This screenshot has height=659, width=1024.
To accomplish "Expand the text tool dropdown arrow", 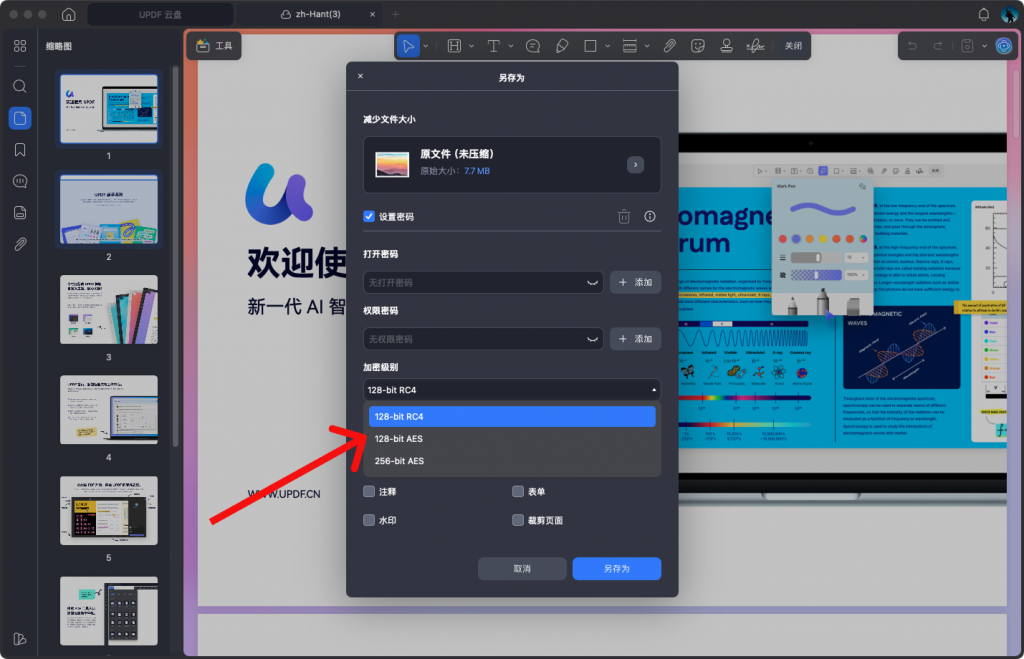I will coord(511,46).
